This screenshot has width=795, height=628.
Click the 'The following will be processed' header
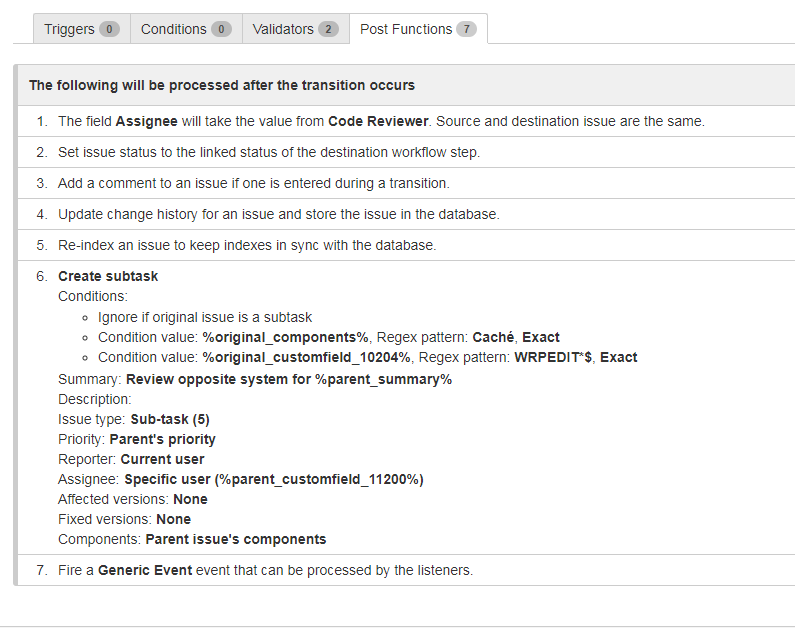222,85
